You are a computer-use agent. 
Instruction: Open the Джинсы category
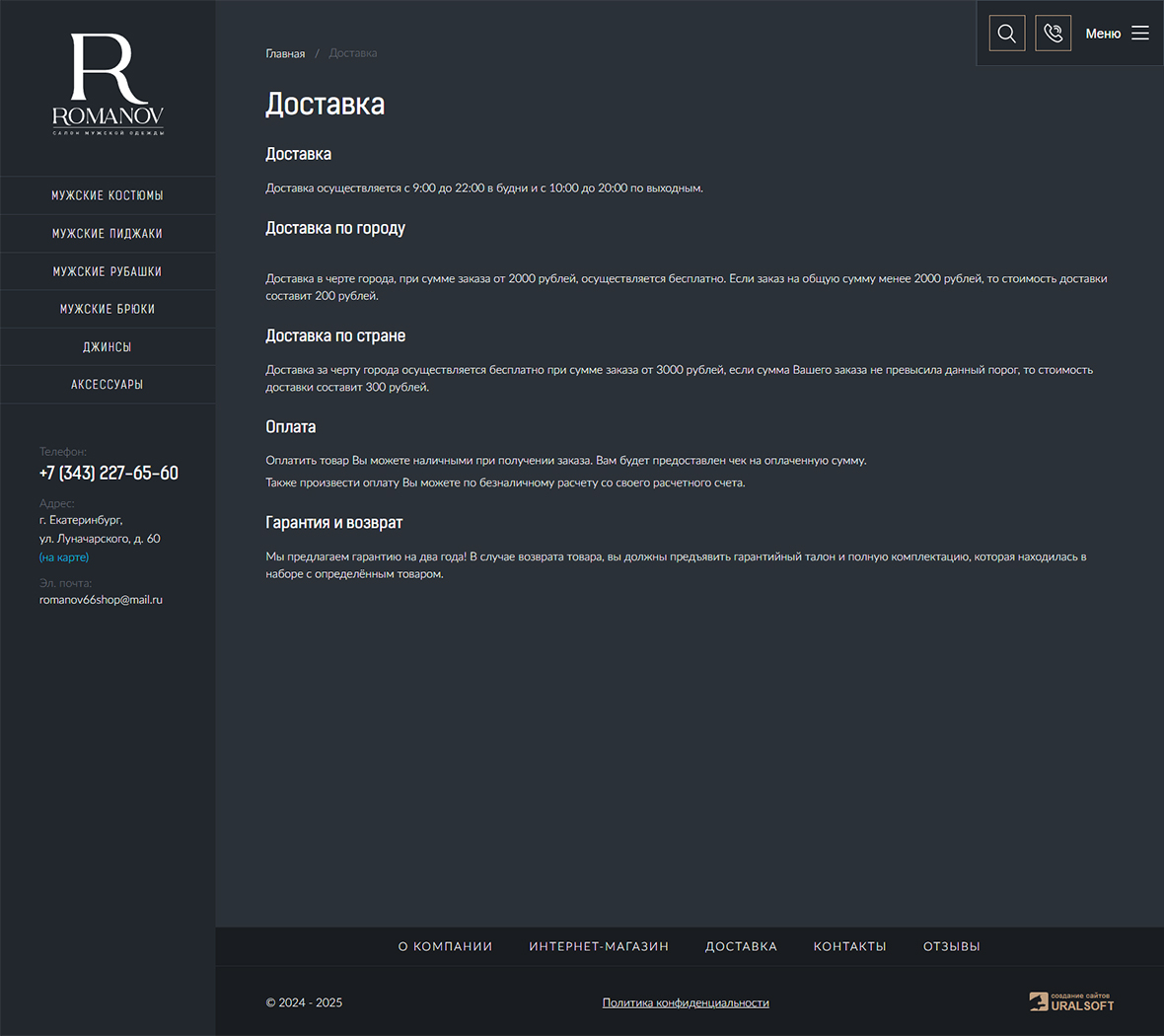[108, 347]
